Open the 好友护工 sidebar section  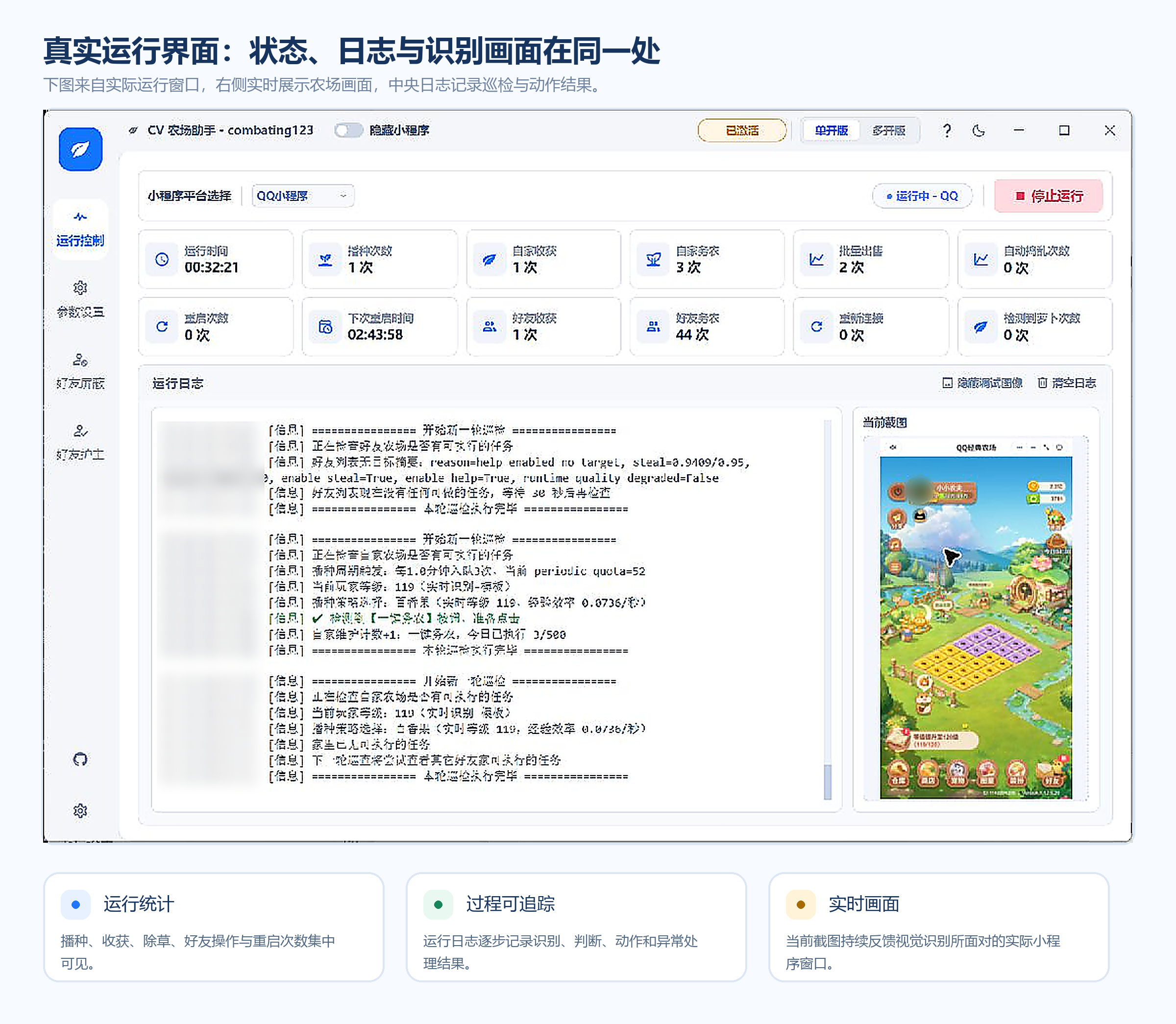pos(80,442)
